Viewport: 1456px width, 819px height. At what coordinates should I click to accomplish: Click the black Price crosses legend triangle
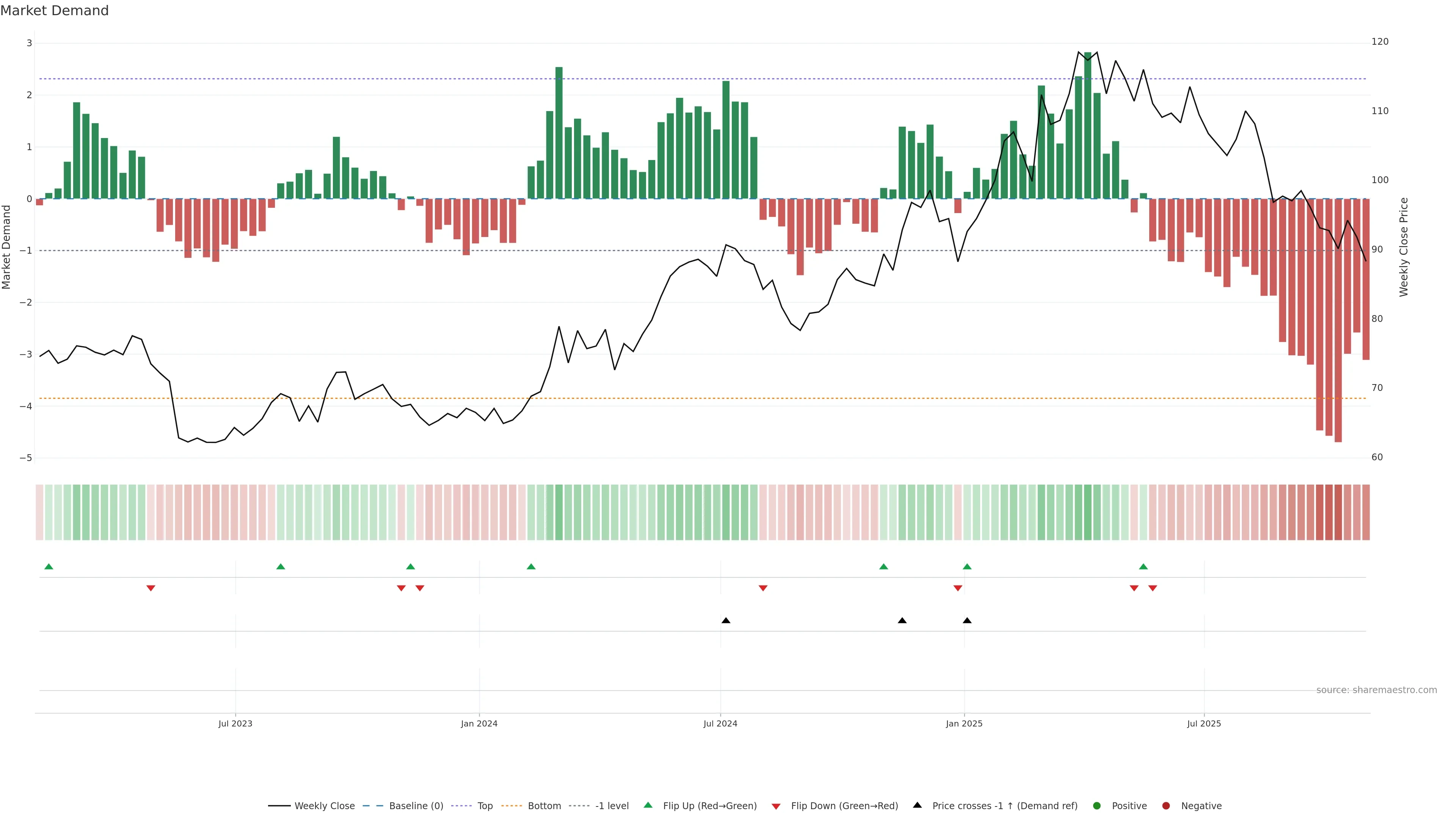(917, 805)
